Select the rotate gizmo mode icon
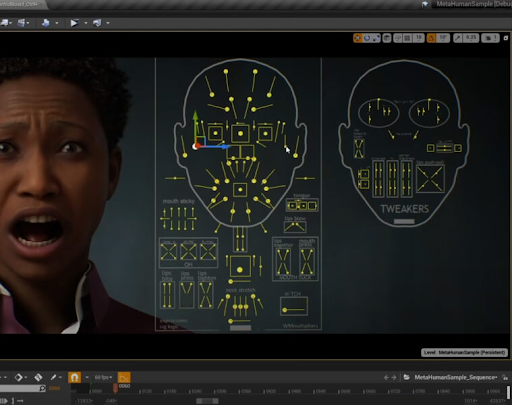 tap(367, 38)
